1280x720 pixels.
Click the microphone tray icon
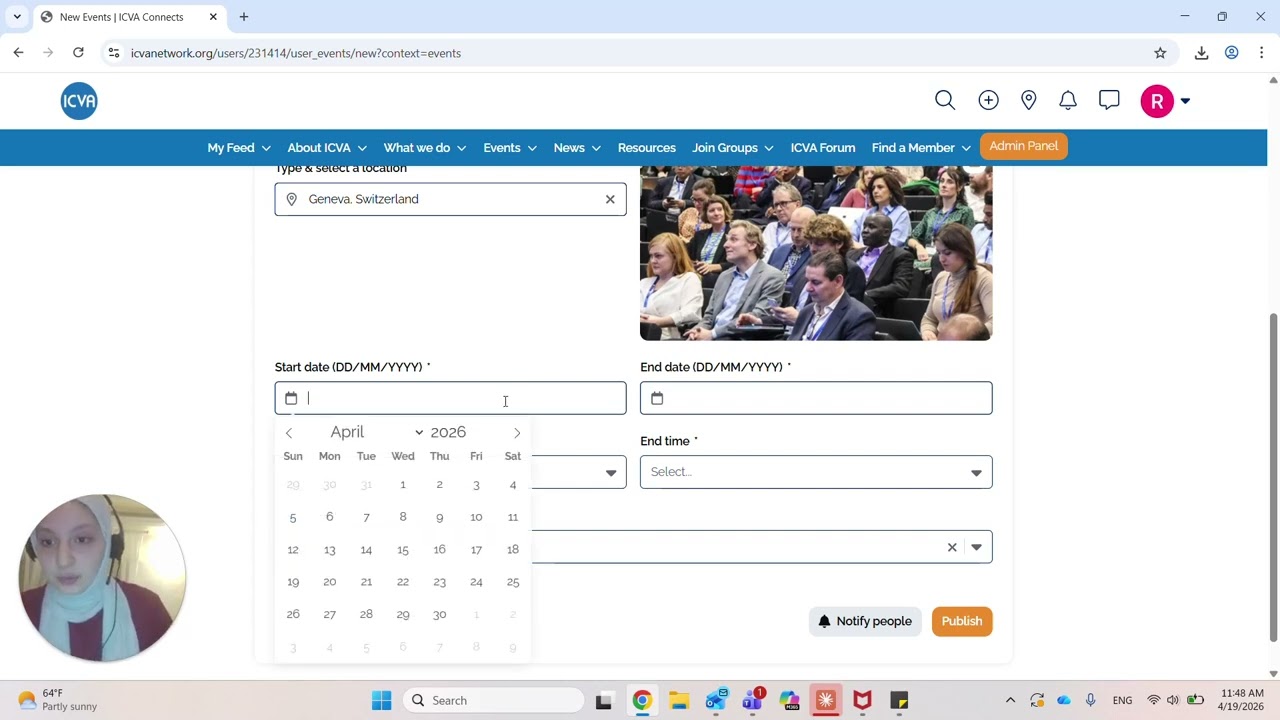click(x=1091, y=700)
